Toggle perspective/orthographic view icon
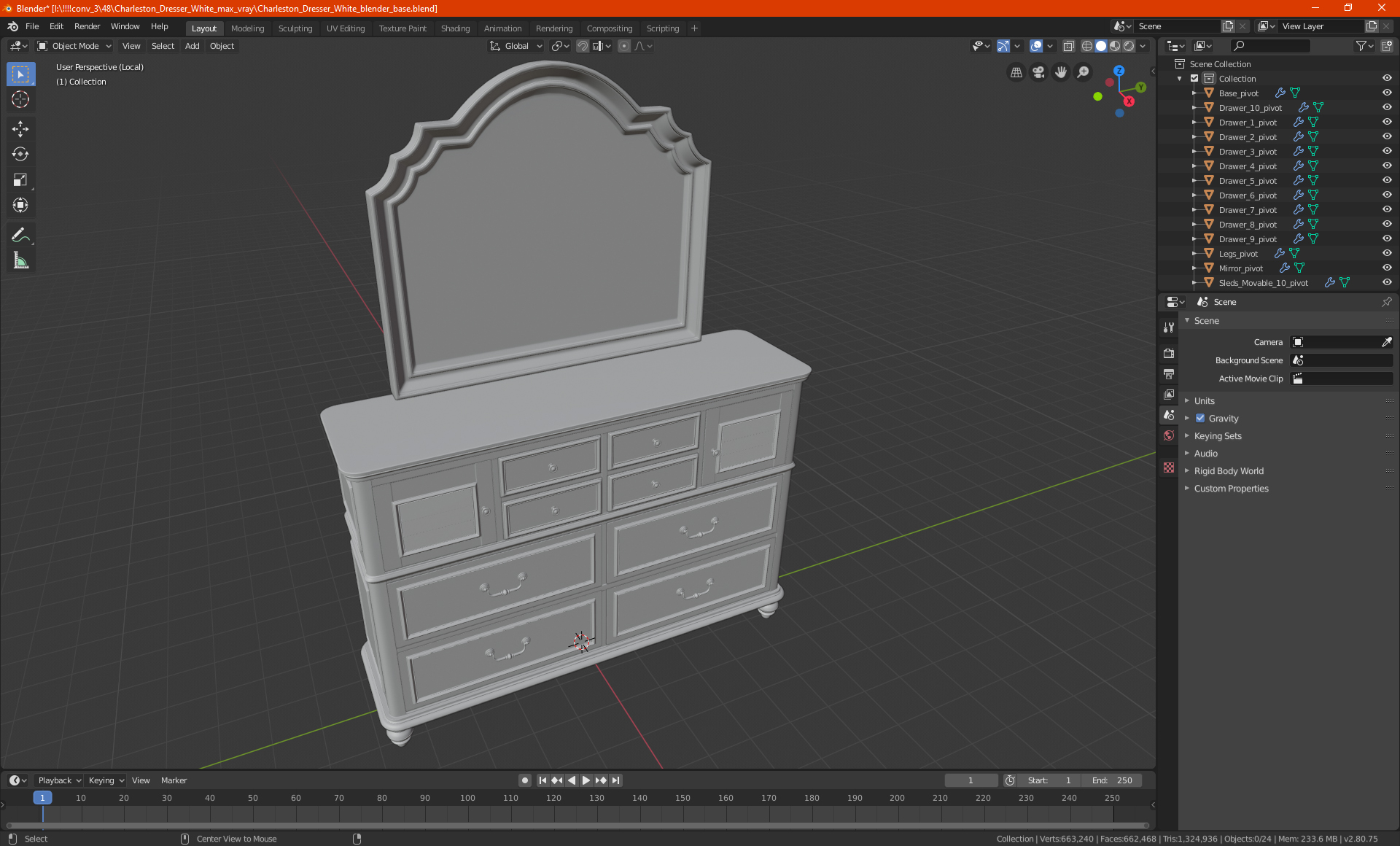 [1016, 72]
